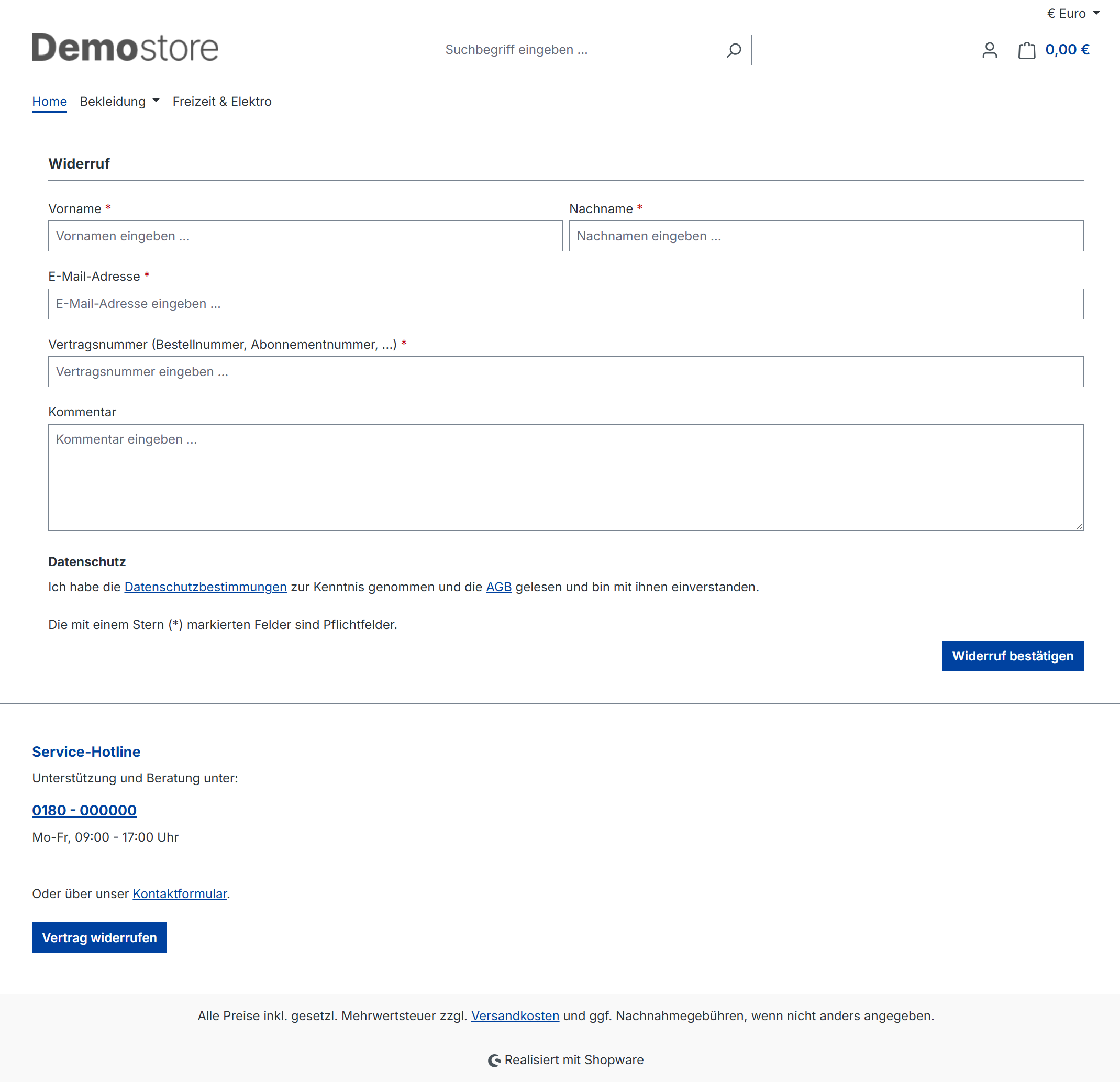The height and width of the screenshot is (1082, 1120).
Task: Click the Vorname input field
Action: coord(305,236)
